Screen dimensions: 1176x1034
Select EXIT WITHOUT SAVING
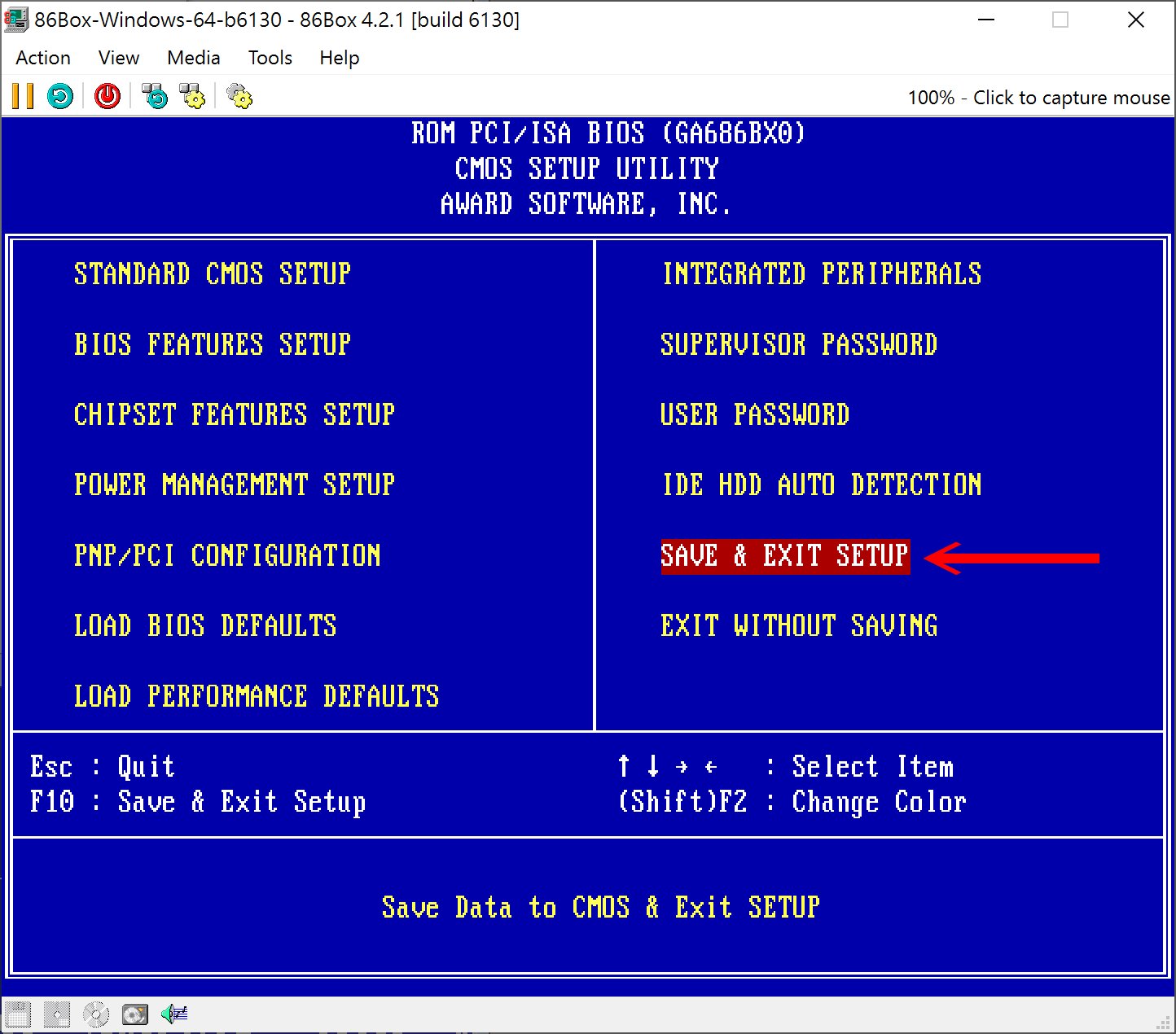click(x=799, y=626)
